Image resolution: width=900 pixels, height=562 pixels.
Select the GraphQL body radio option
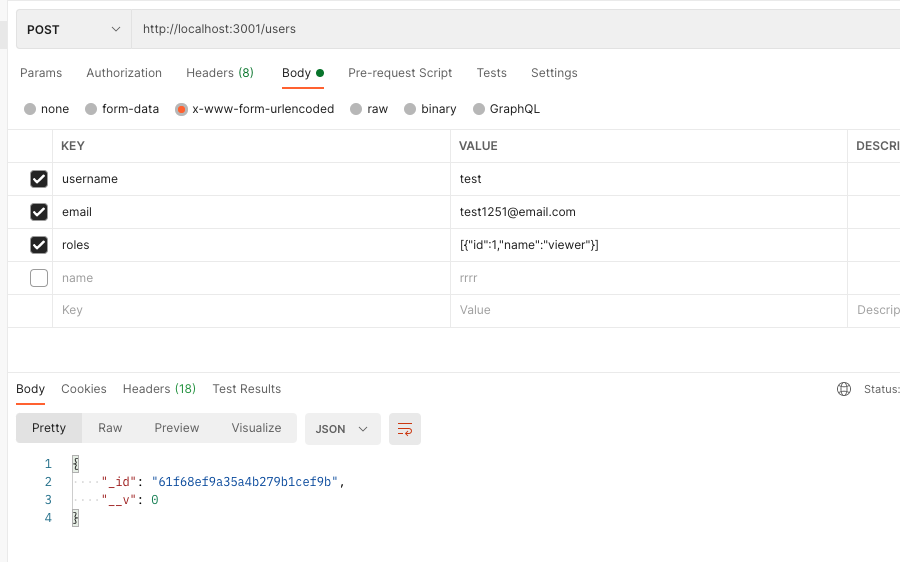479,109
